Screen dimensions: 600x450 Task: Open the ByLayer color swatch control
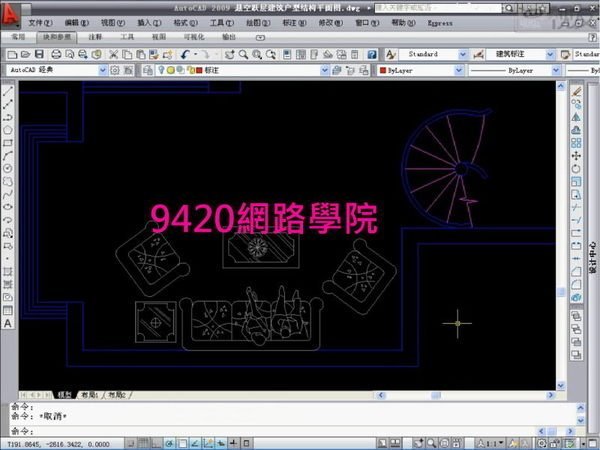(418, 71)
